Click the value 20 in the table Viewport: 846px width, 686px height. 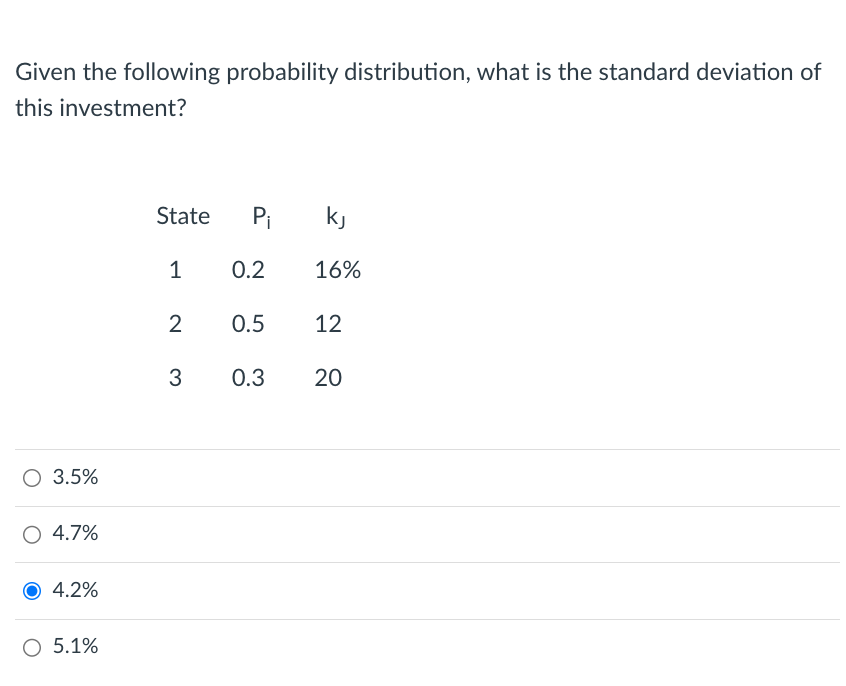(x=328, y=377)
